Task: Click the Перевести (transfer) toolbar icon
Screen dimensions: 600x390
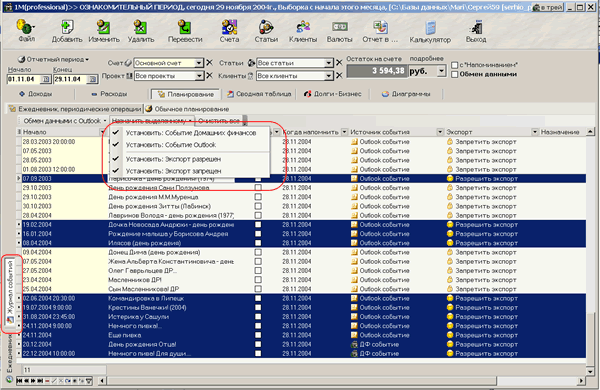Action: 185,31
